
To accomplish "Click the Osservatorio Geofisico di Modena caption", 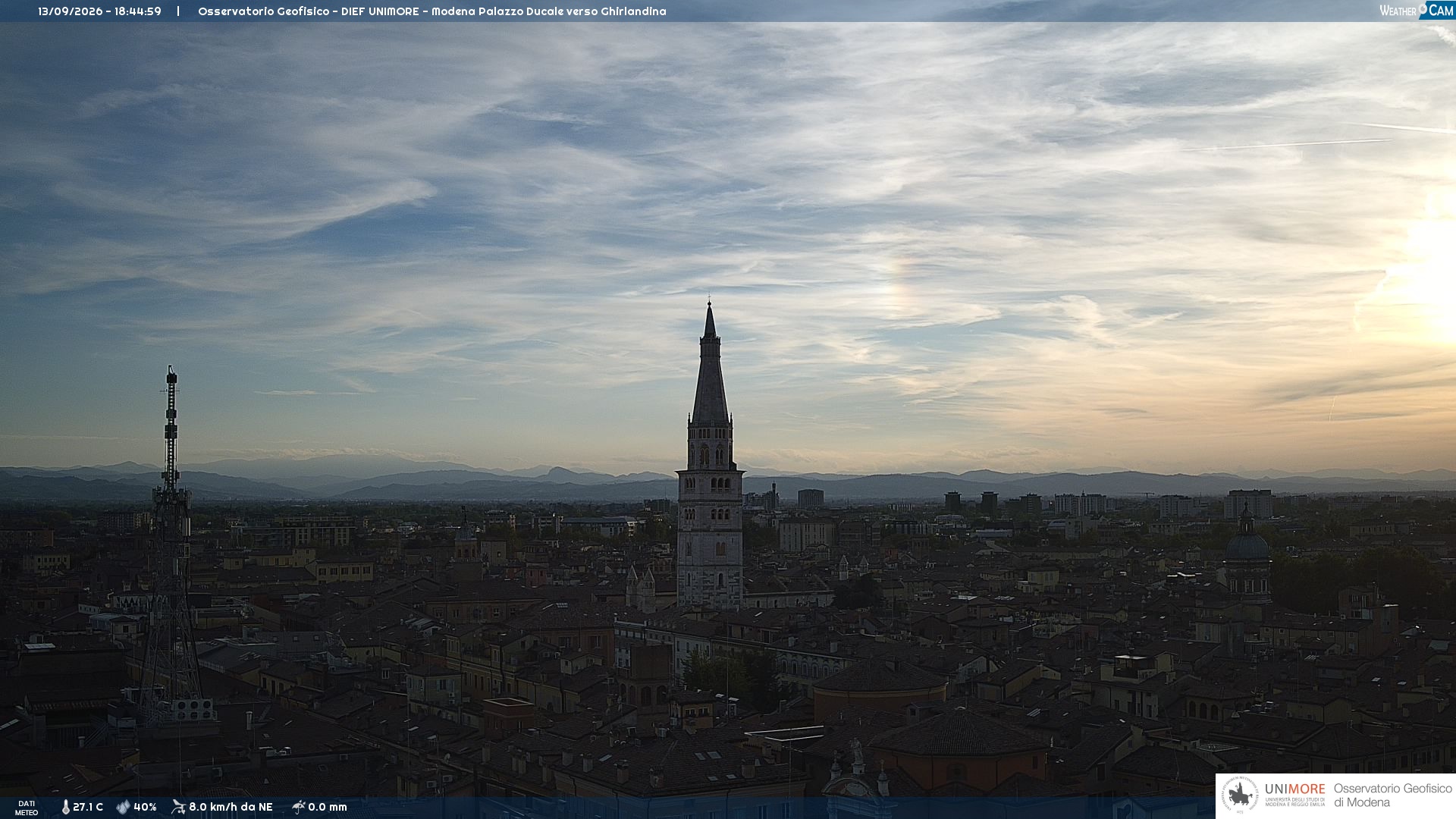I will pos(1392,795).
